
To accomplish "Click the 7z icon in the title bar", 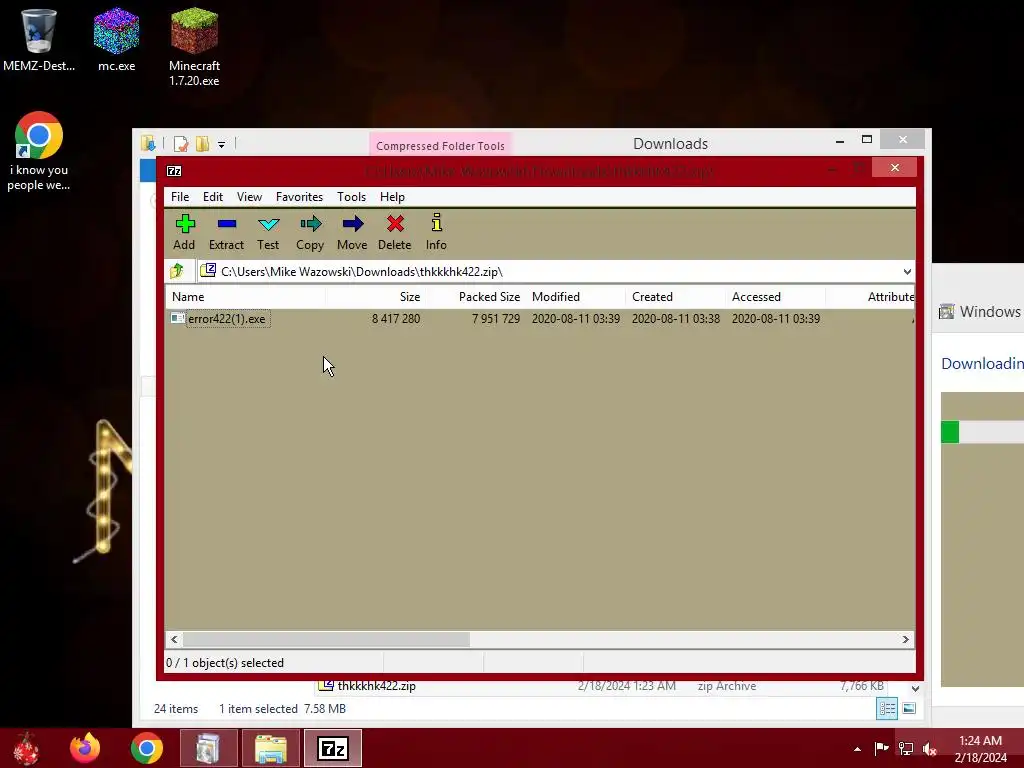I will (x=174, y=171).
